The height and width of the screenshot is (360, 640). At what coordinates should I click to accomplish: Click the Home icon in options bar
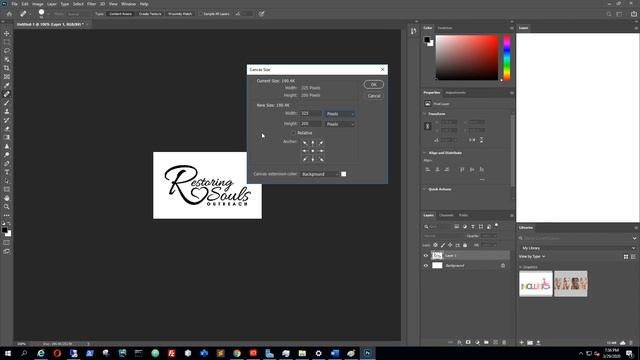coord(9,13)
